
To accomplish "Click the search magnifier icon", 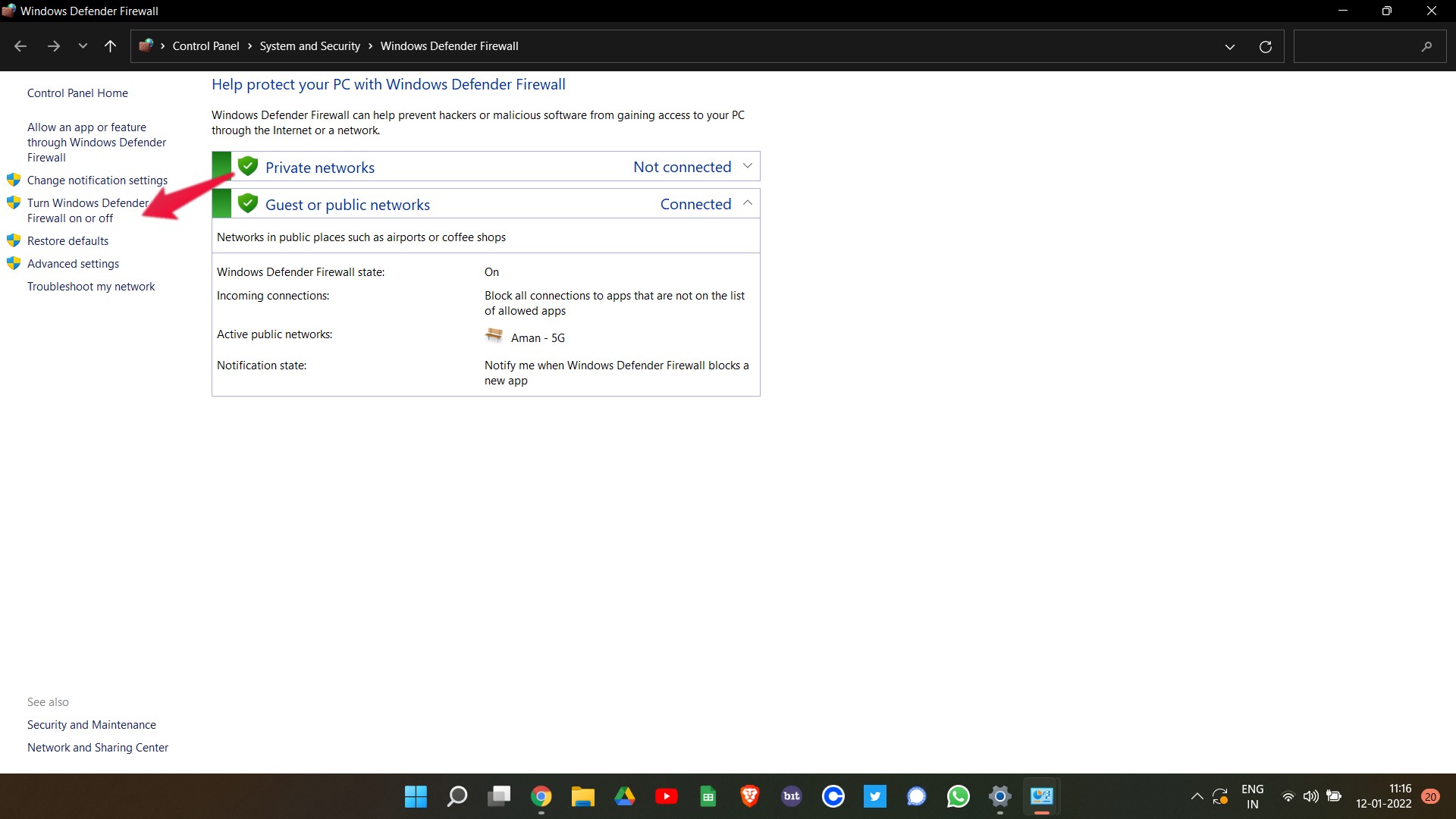I will tap(1426, 46).
